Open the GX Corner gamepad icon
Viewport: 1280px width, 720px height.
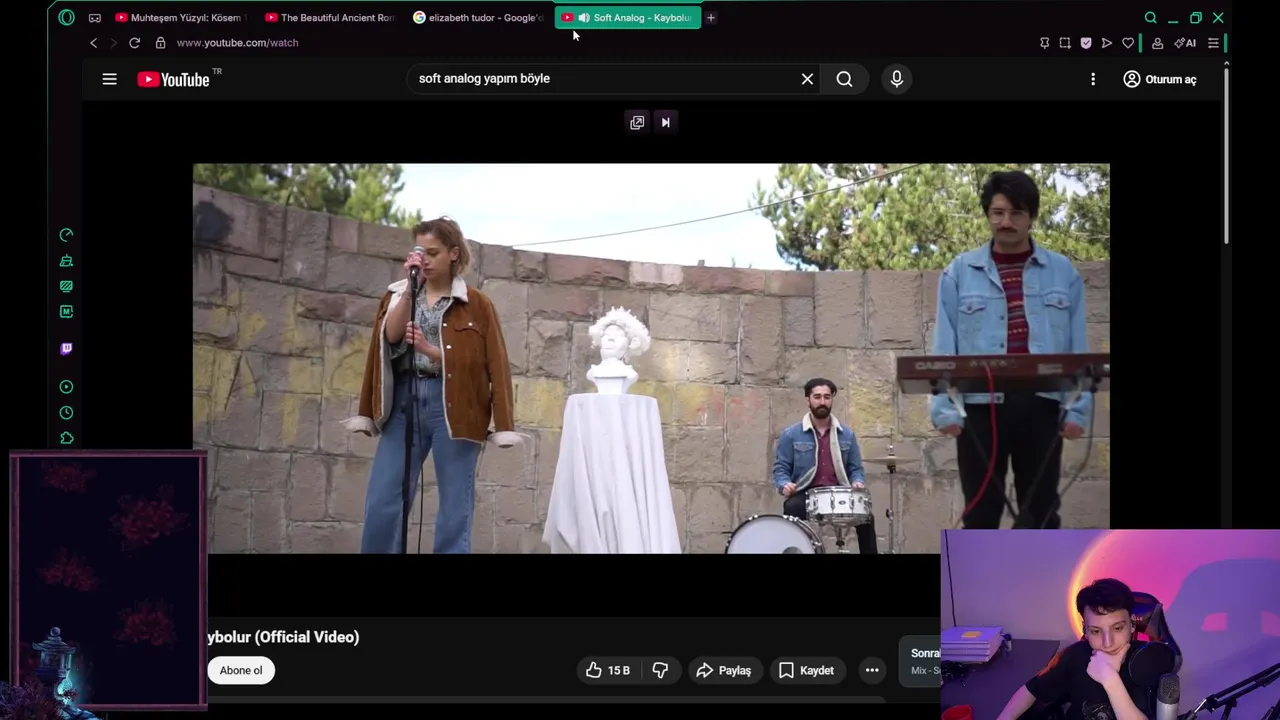95,18
